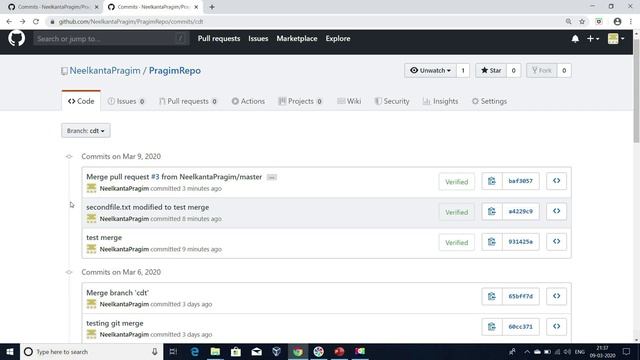The height and width of the screenshot is (360, 640).
Task: Switch to the Issues tab
Action: point(126,101)
